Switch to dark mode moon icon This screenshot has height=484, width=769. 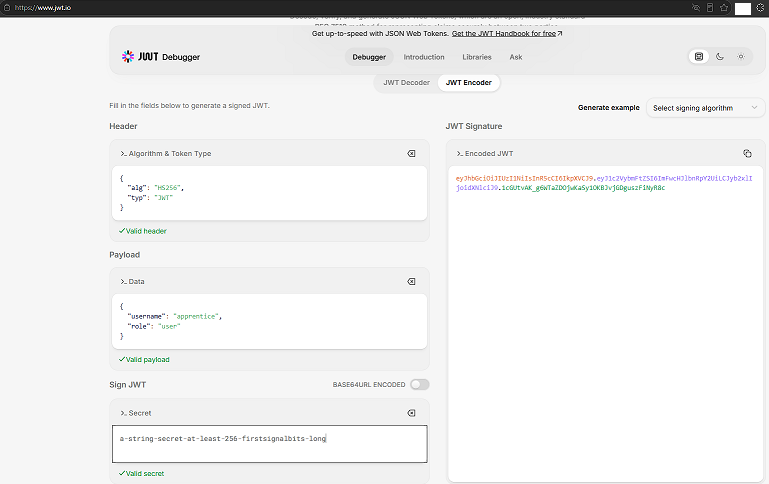[x=719, y=56]
